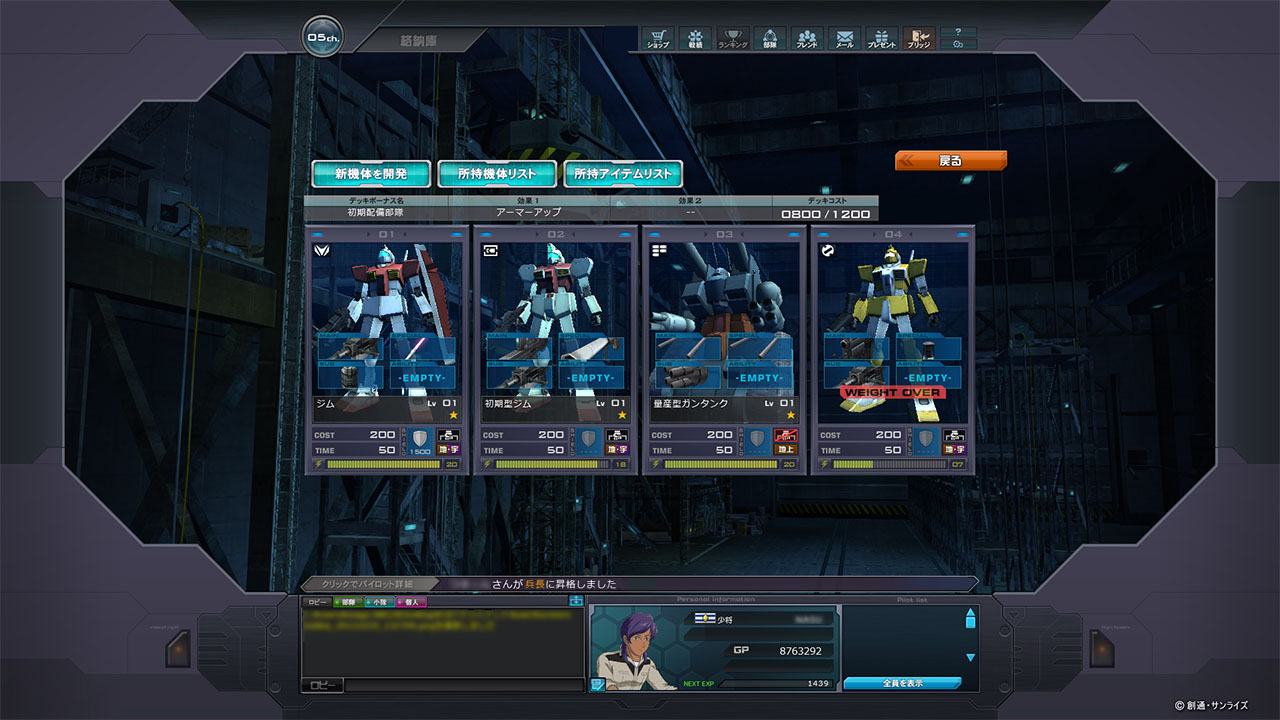Click the orange 戻る back button

tap(951, 160)
